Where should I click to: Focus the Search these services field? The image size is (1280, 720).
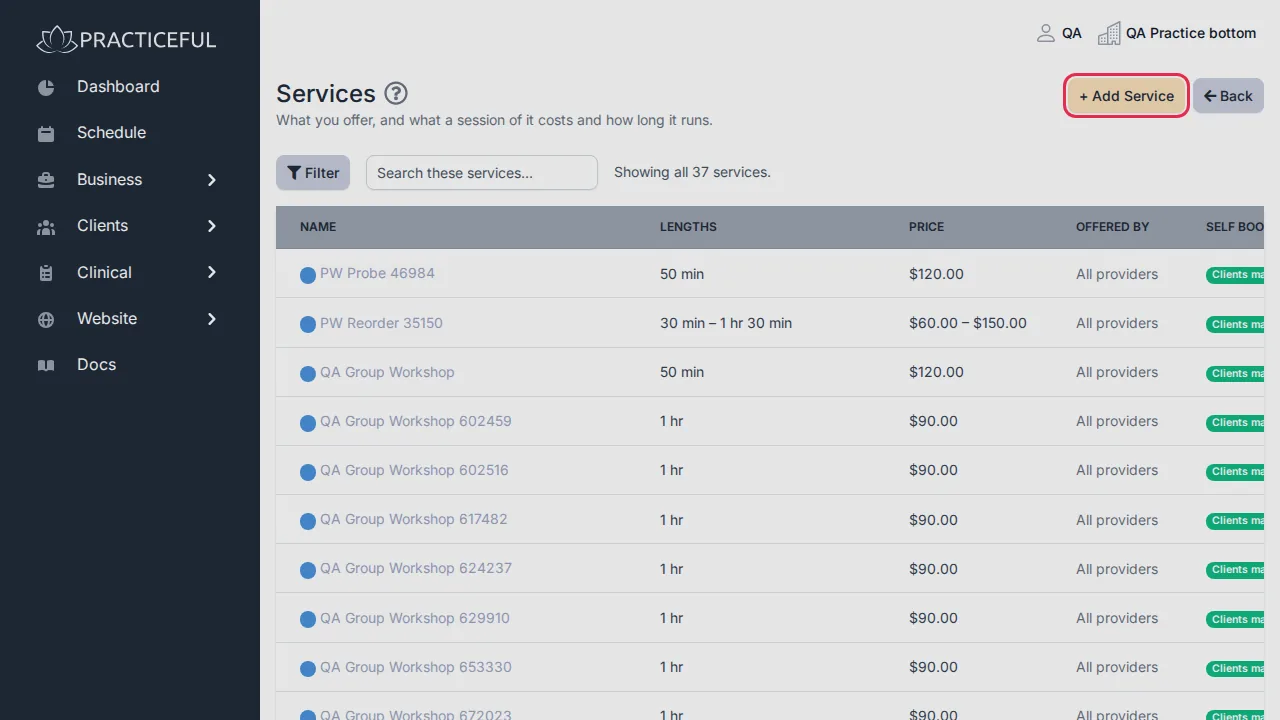[x=482, y=173]
